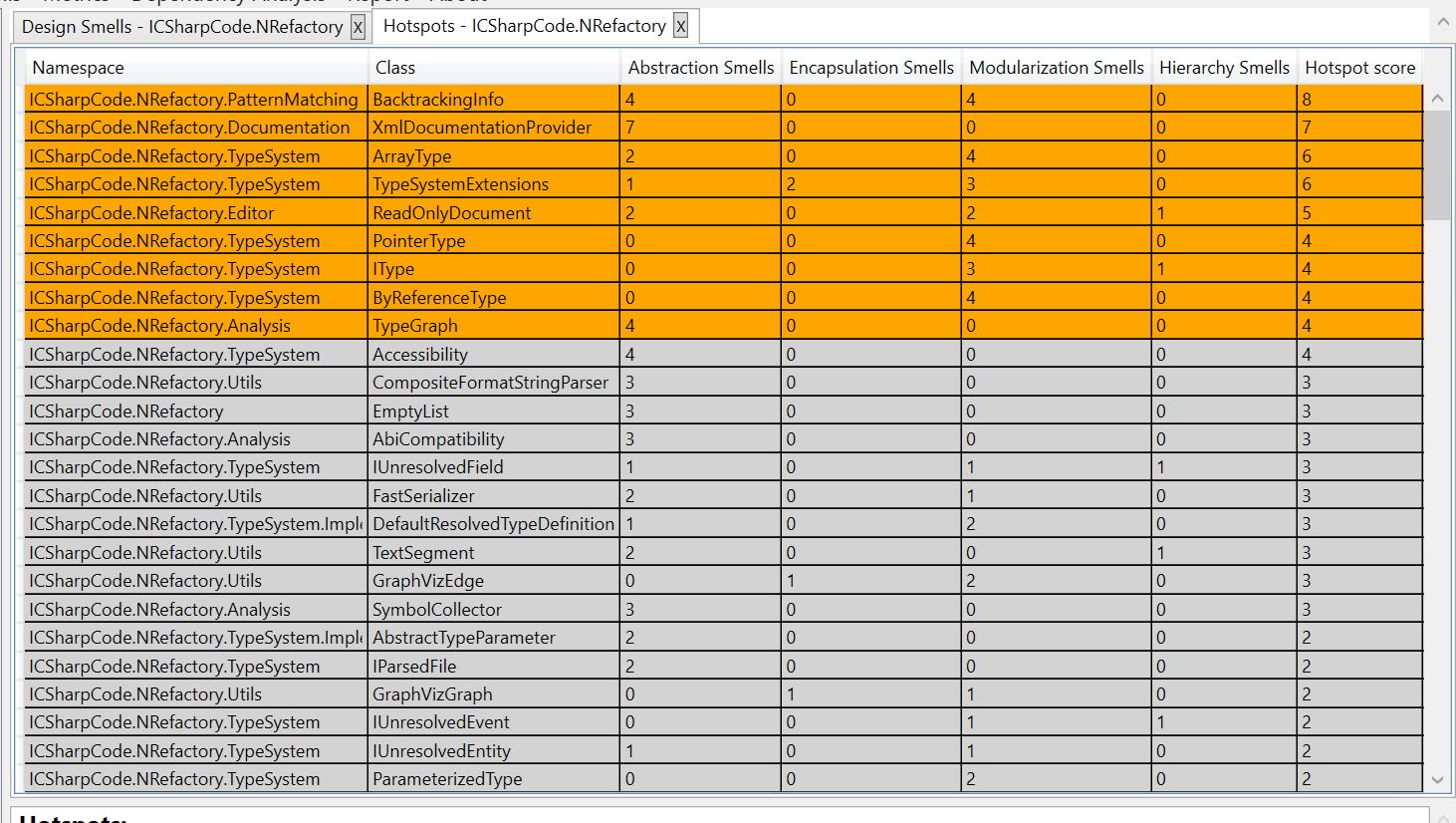Screen dimensions: 1456x823
Task: Click encapsulation smells value for GraphVizEdge
Action: tap(871, 581)
